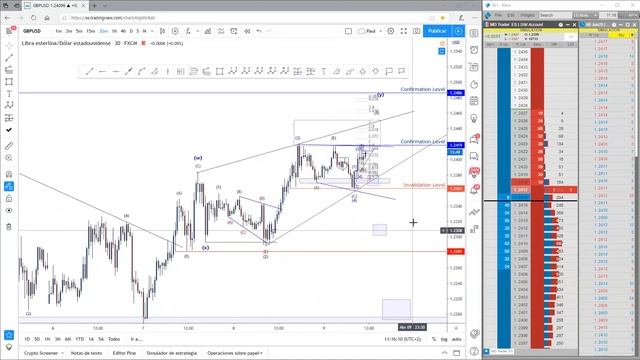Click the time zone clock (UTC+2)
The height and width of the screenshot is (360, 640).
(x=402, y=339)
